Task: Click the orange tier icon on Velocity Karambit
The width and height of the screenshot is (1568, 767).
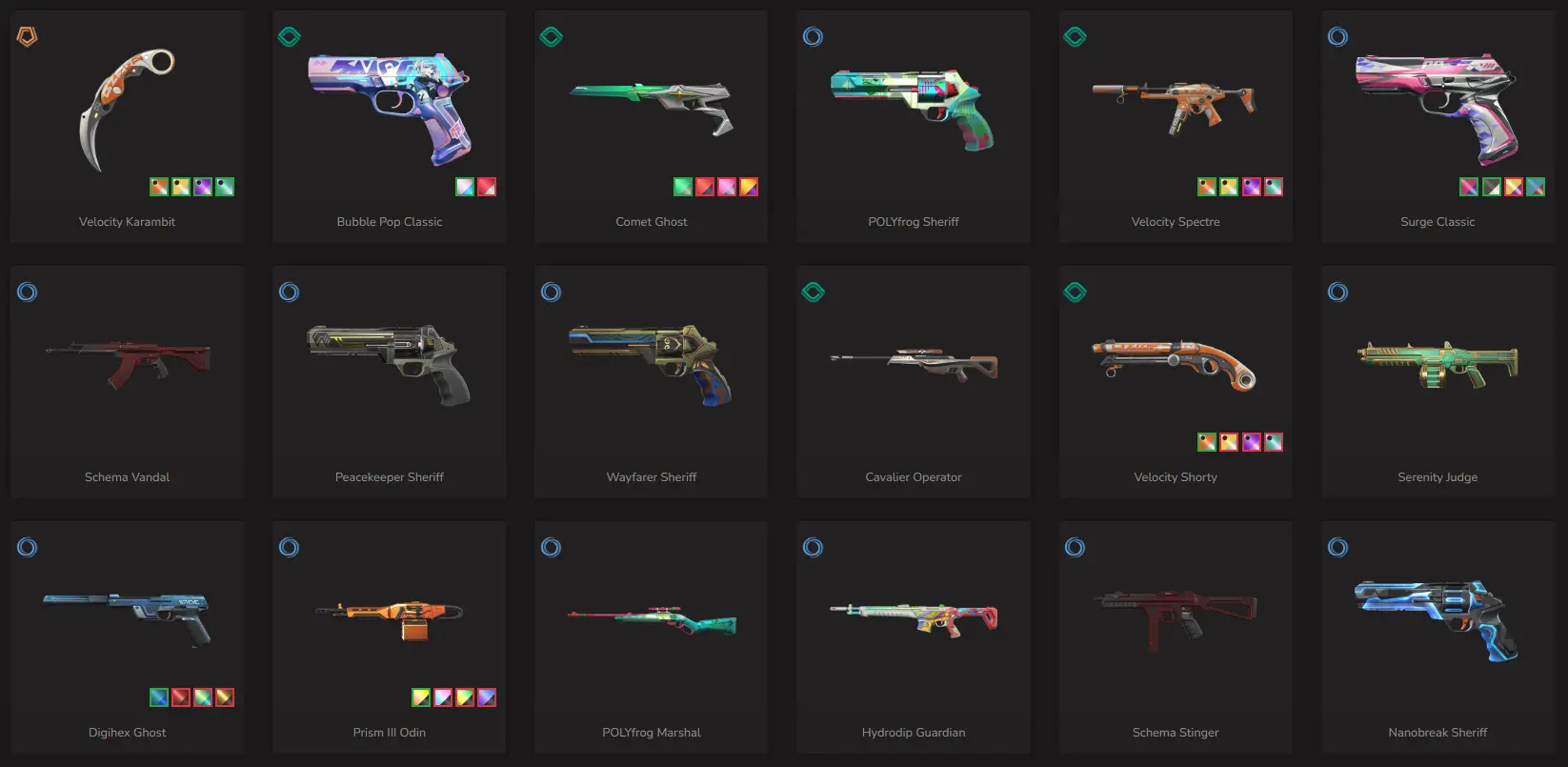Action: [28, 37]
